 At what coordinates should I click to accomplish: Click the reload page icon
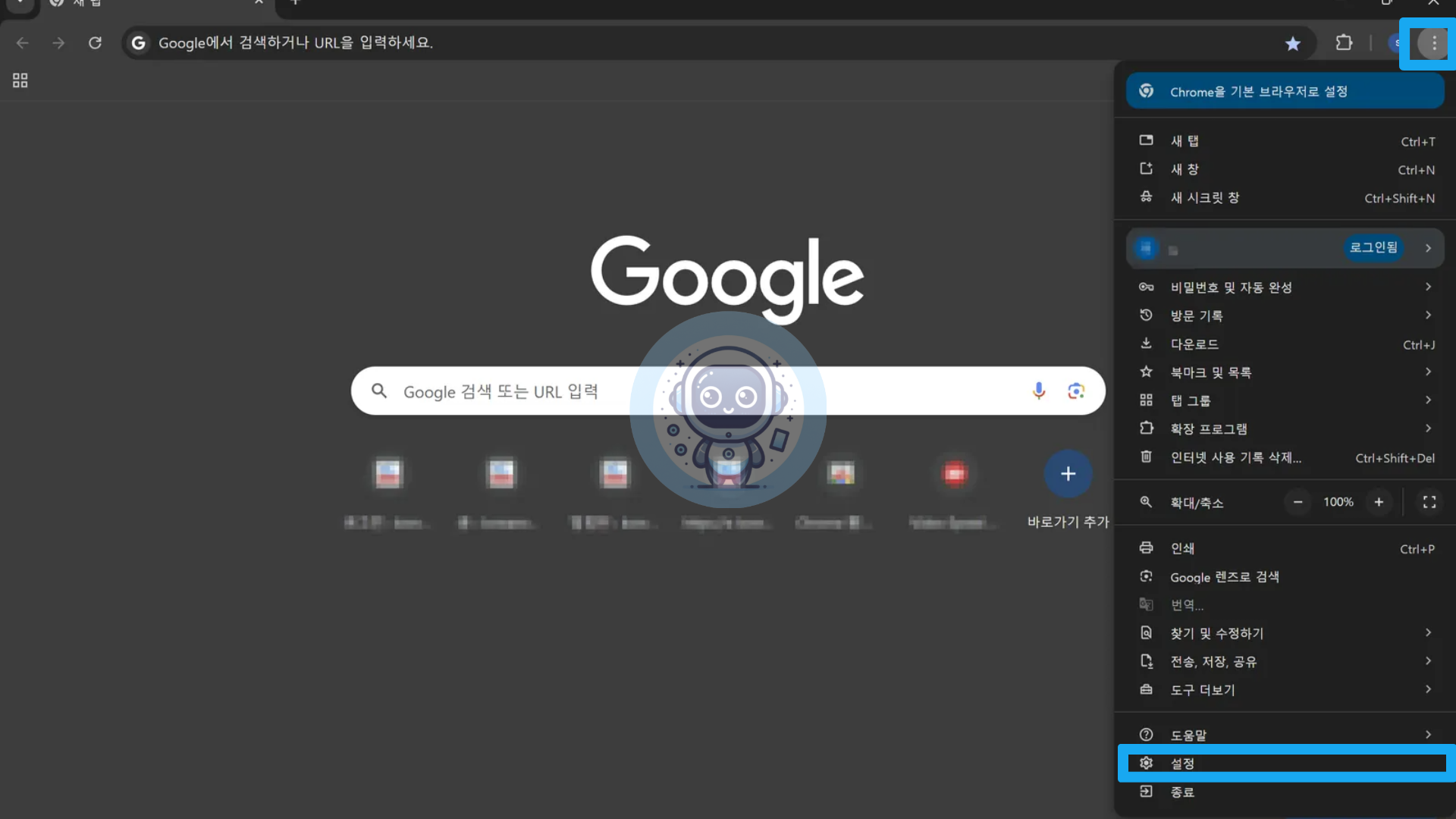pos(95,43)
